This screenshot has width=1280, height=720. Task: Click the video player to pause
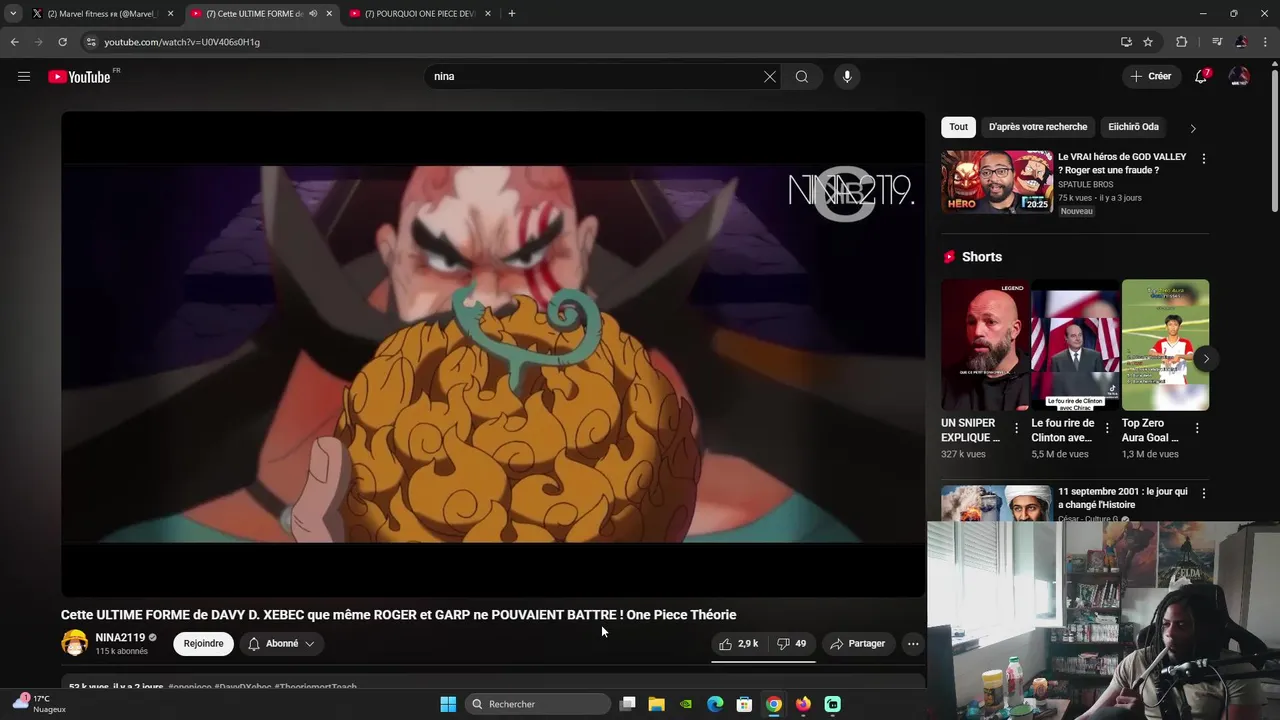tap(492, 354)
